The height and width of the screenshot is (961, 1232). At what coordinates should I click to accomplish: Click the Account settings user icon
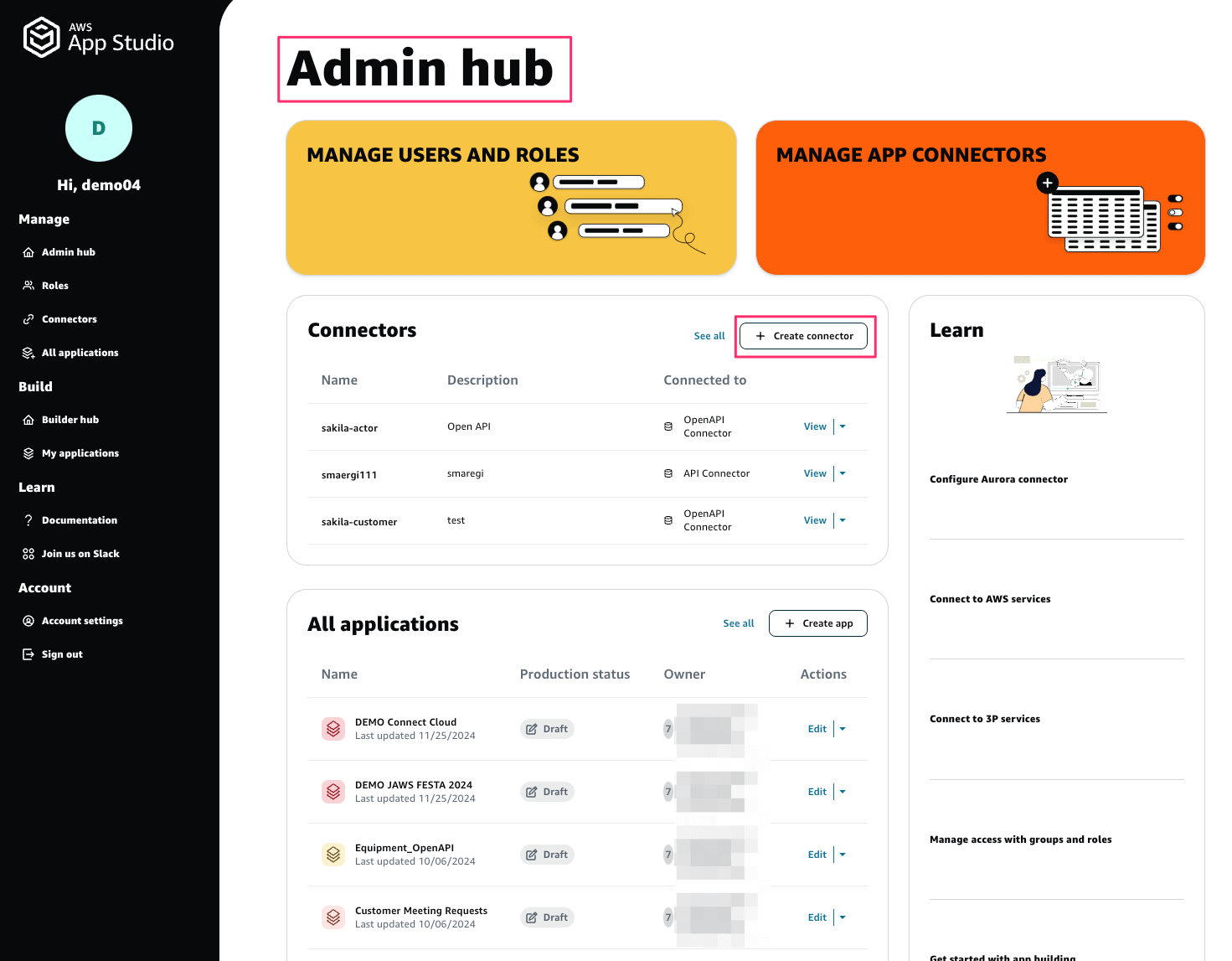(28, 621)
